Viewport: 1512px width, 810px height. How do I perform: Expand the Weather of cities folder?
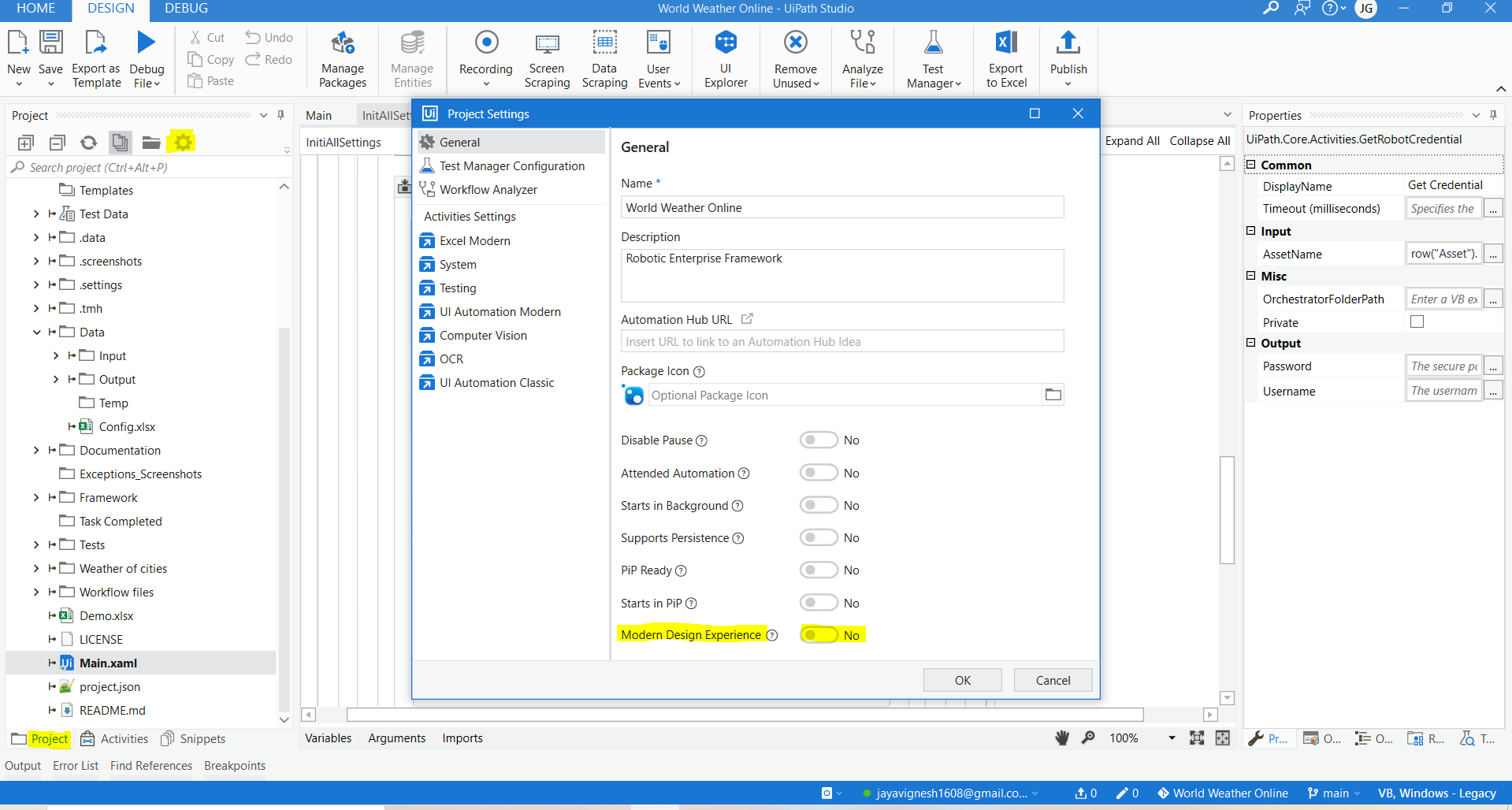36,569
